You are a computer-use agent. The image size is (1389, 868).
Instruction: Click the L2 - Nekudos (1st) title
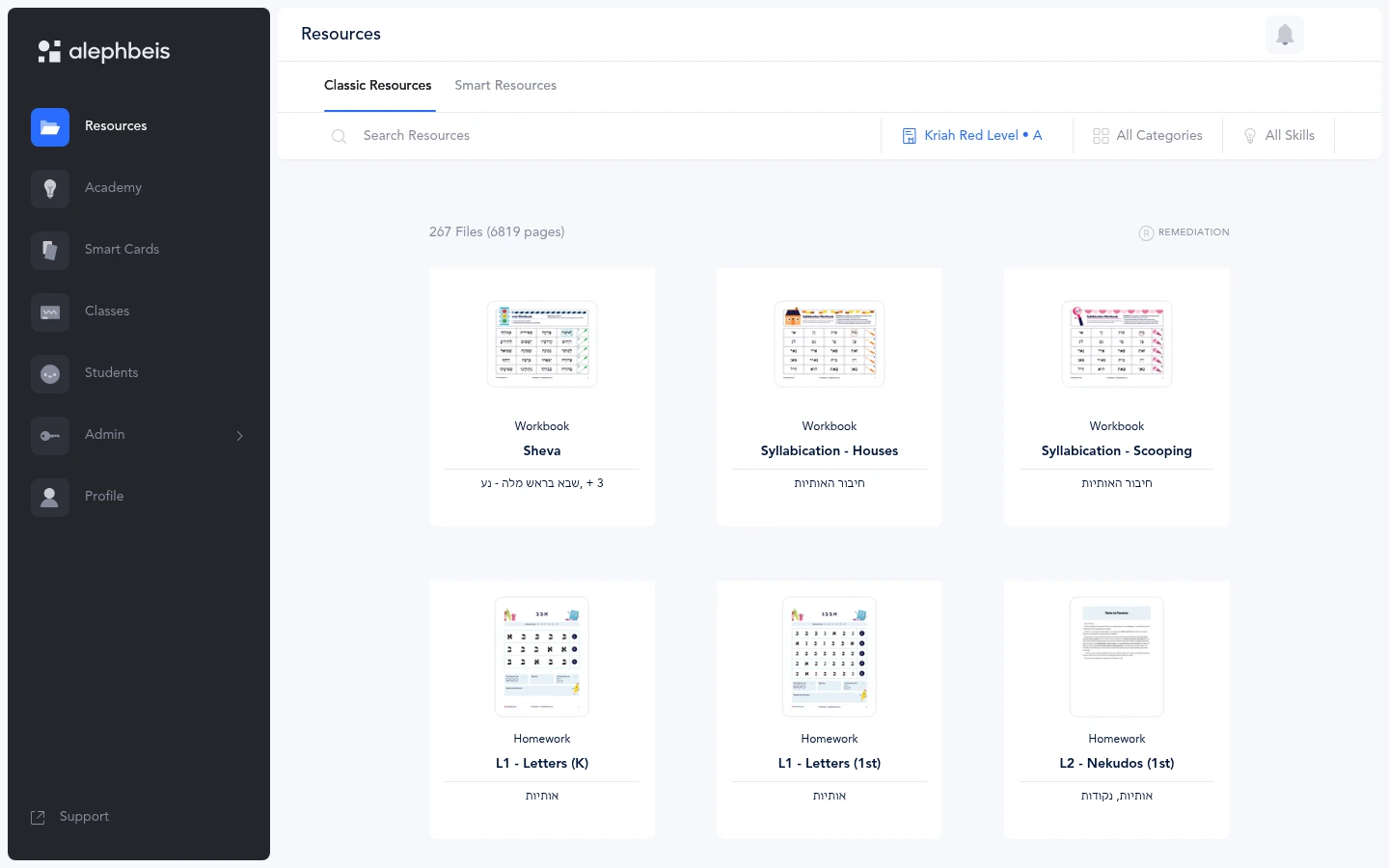[1117, 764]
